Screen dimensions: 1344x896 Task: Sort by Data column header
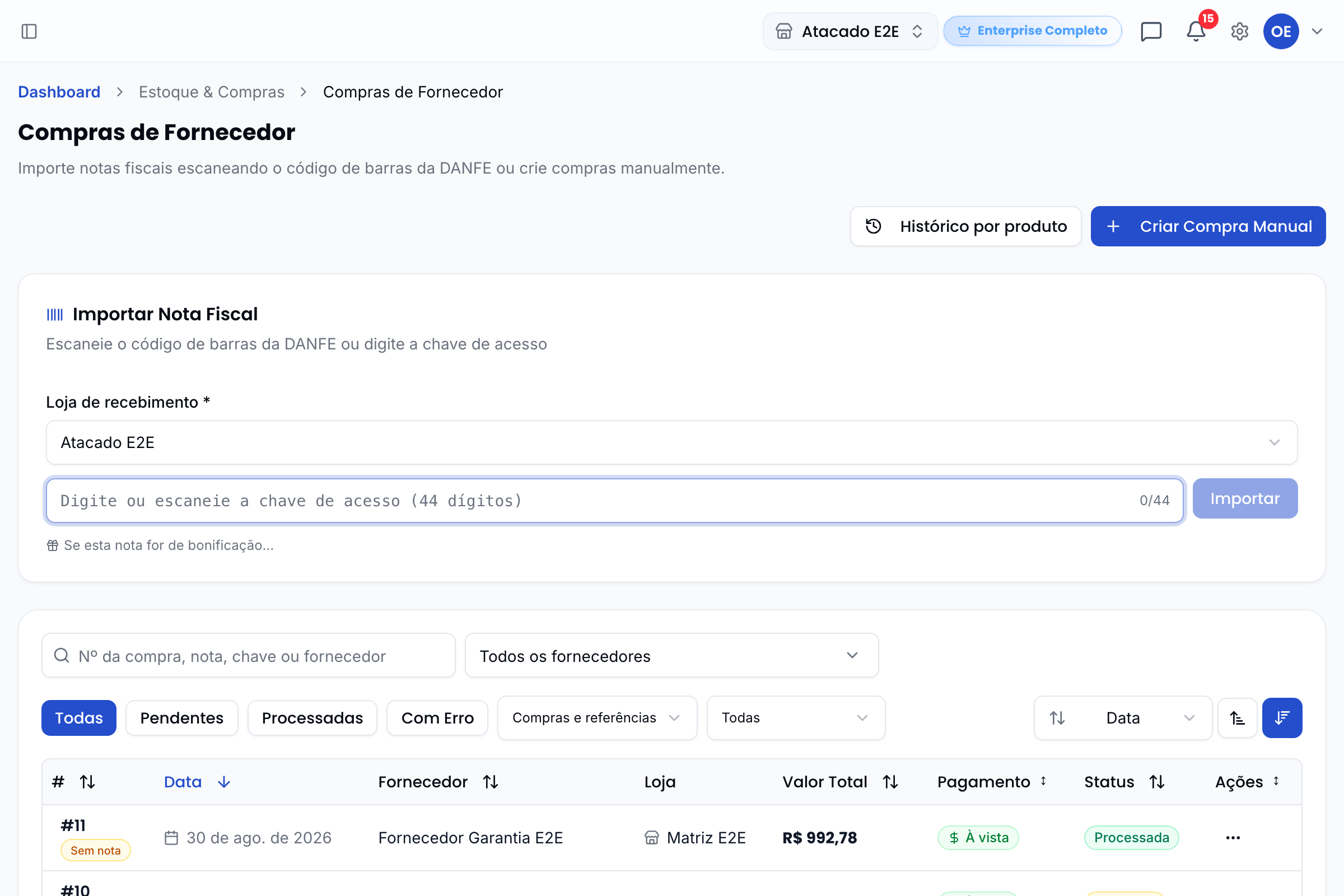(197, 782)
